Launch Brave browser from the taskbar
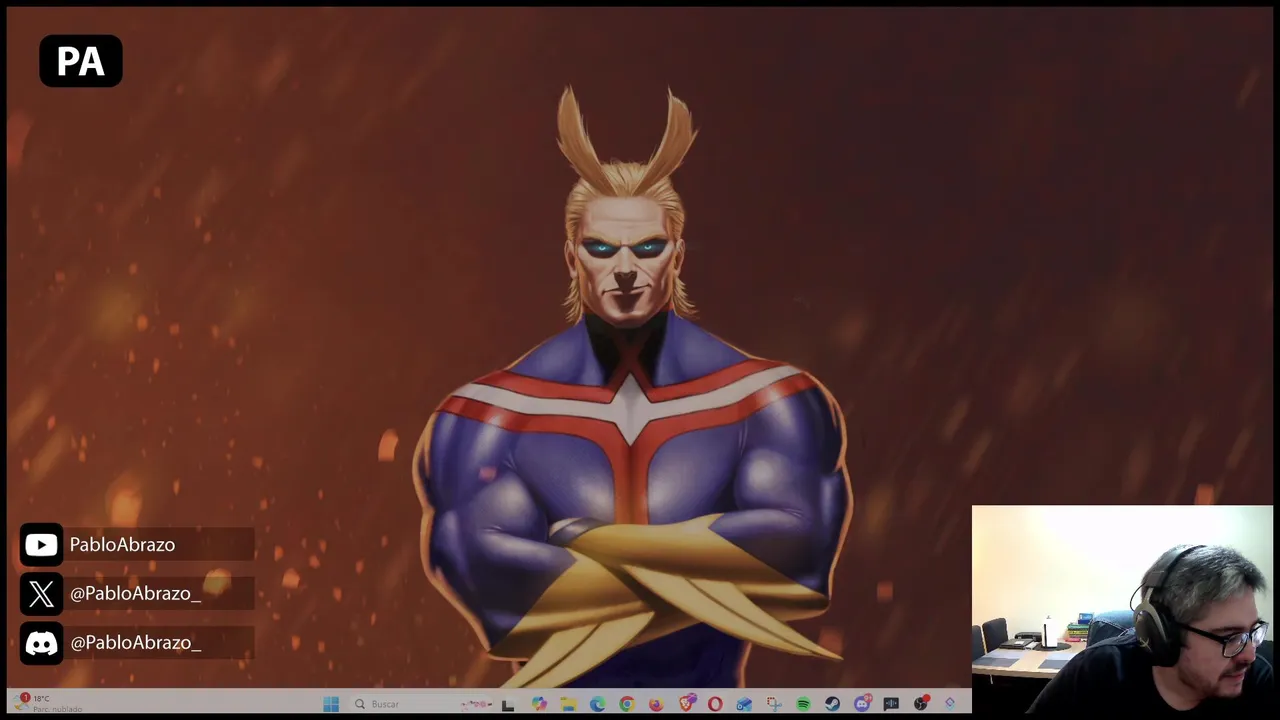 (x=686, y=704)
